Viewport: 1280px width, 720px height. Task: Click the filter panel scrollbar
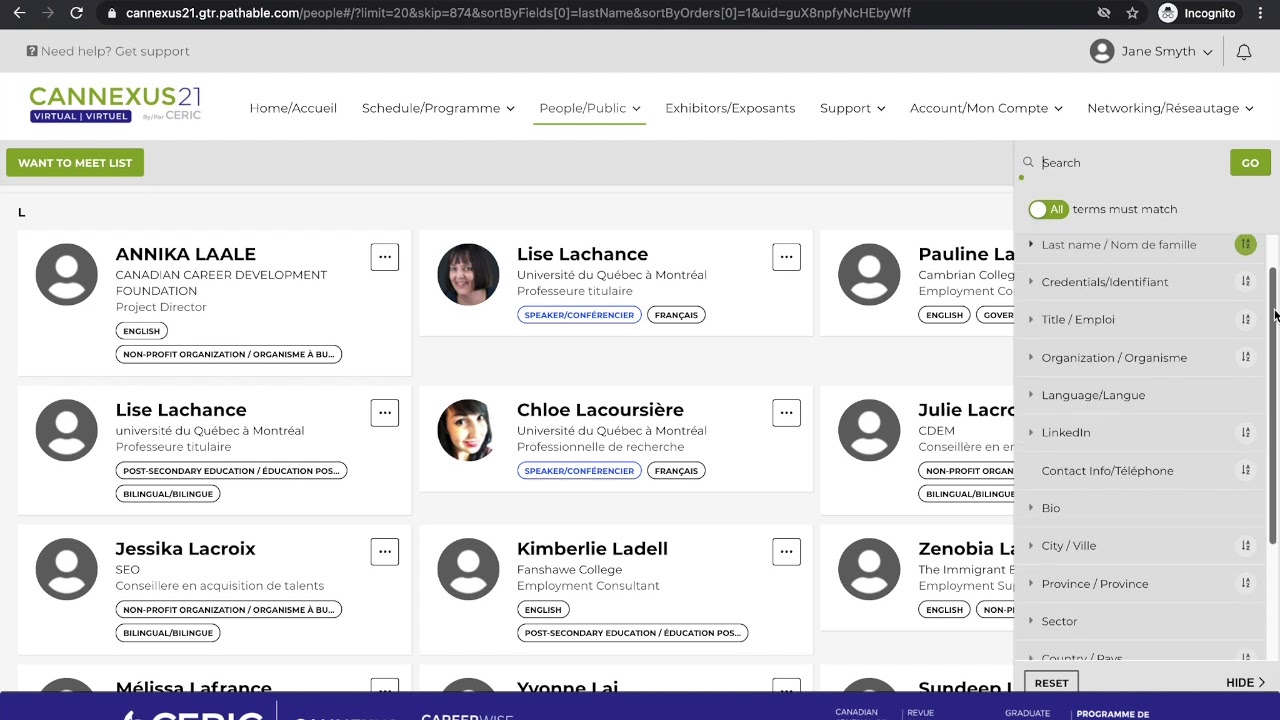point(1273,407)
